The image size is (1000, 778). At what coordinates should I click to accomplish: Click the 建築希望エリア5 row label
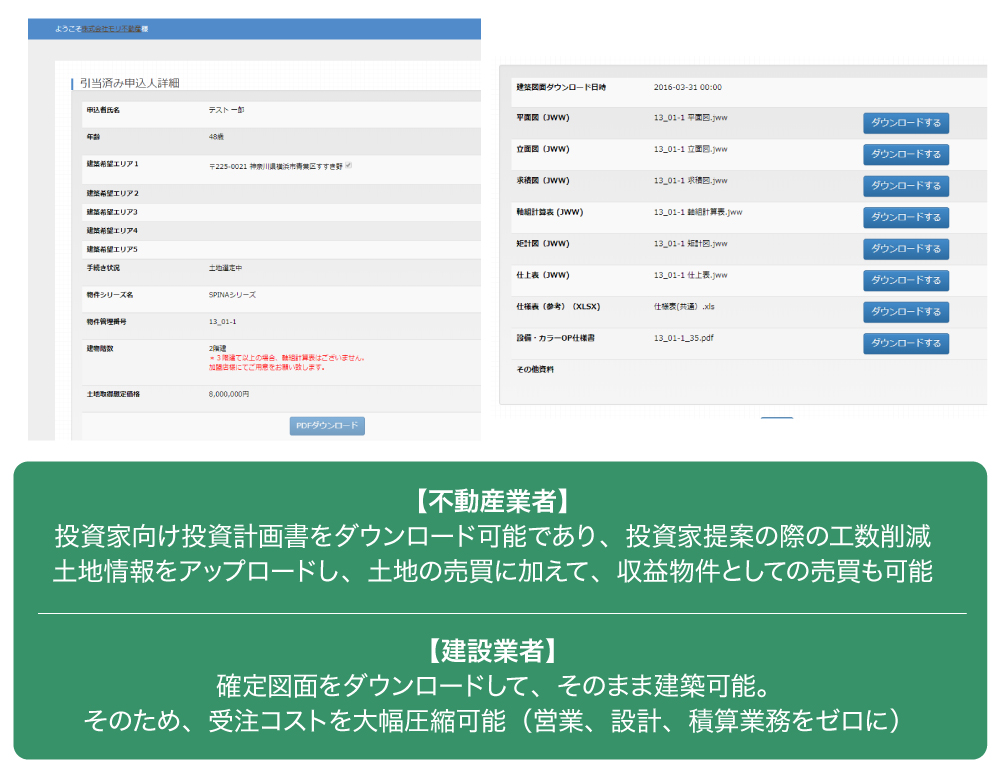[x=112, y=249]
